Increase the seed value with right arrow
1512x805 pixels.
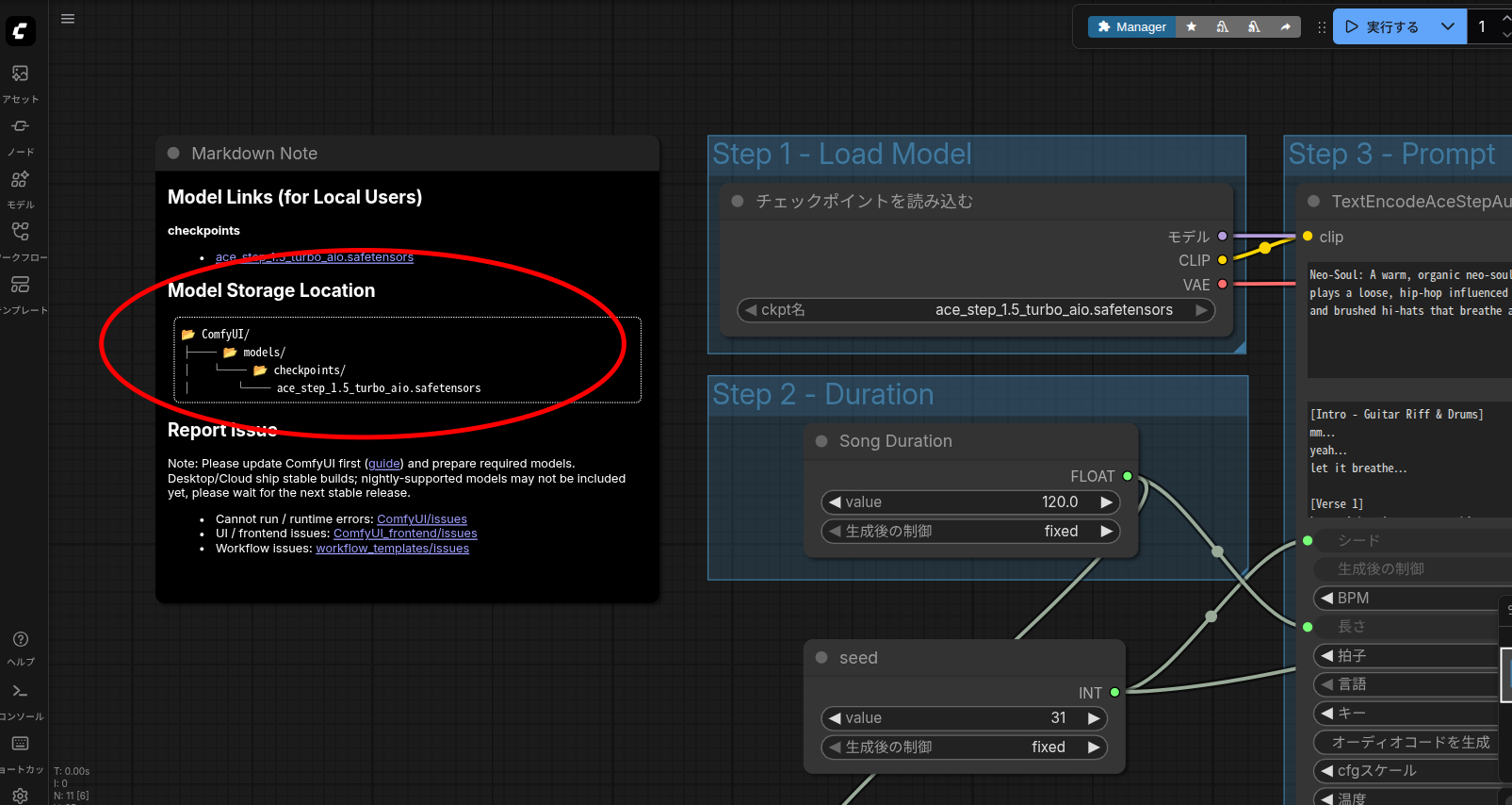pos(1094,718)
